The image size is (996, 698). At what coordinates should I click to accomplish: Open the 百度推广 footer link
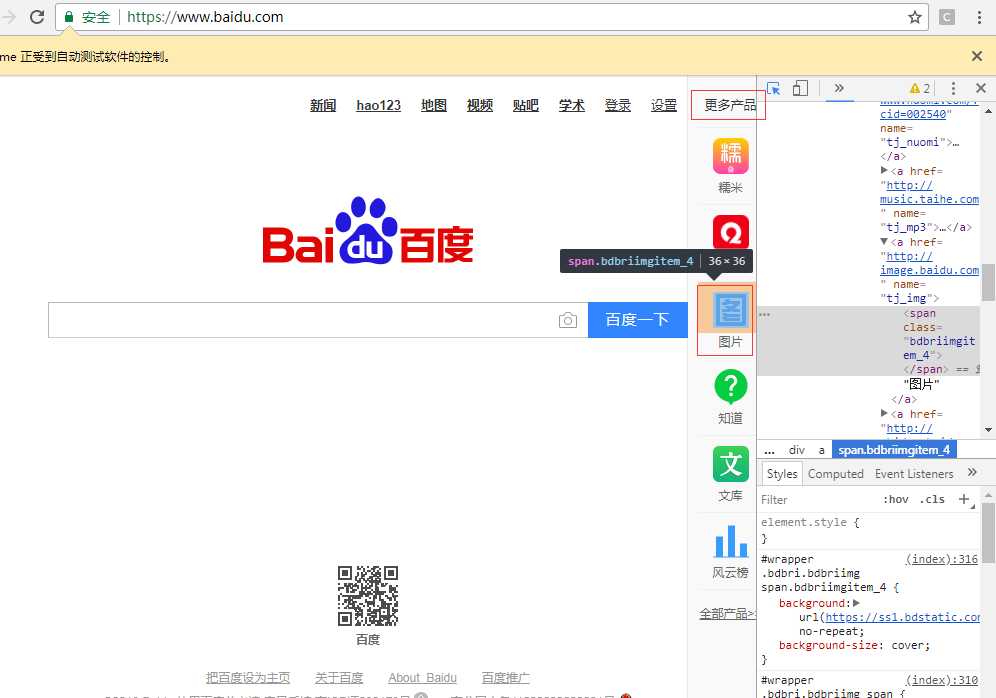506,678
